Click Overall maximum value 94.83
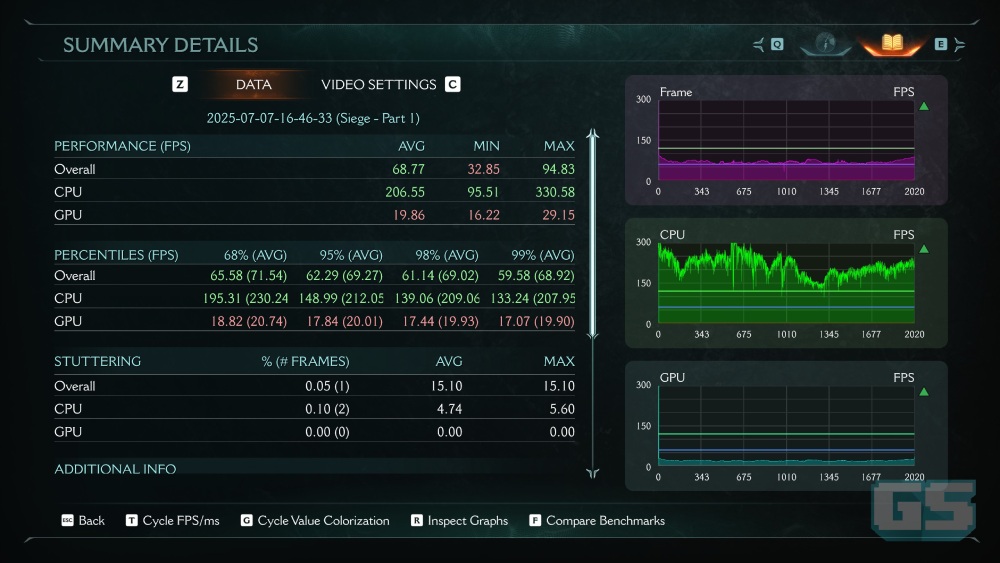This screenshot has height=563, width=1000. click(558, 169)
